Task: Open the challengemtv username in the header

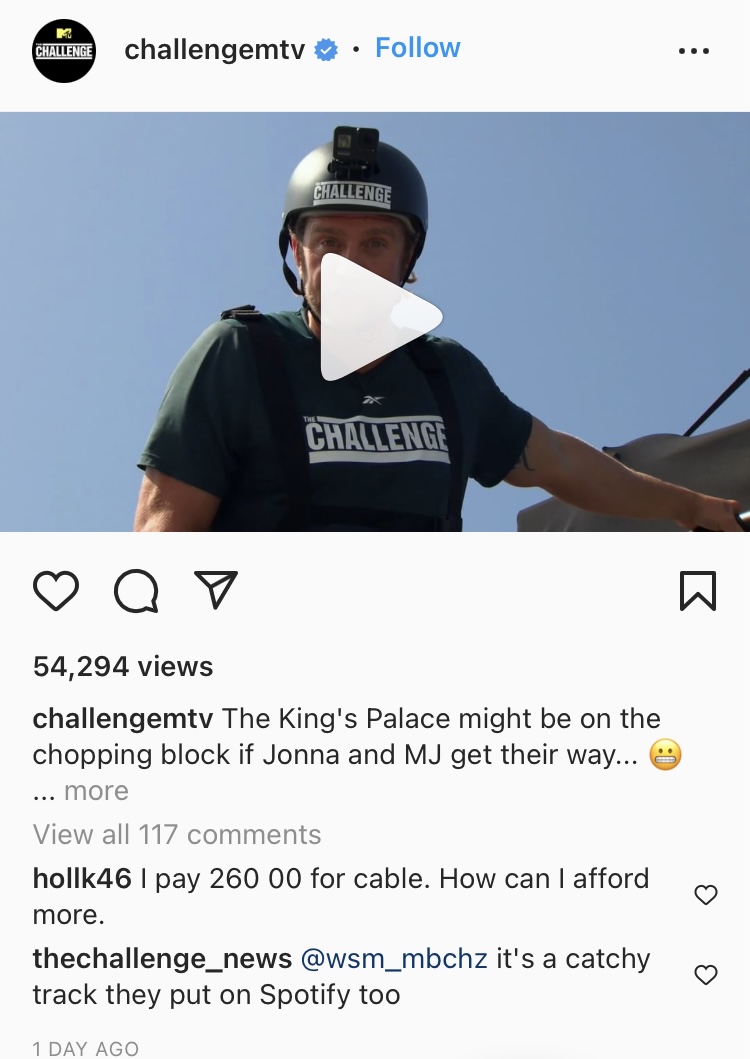Action: coord(215,49)
